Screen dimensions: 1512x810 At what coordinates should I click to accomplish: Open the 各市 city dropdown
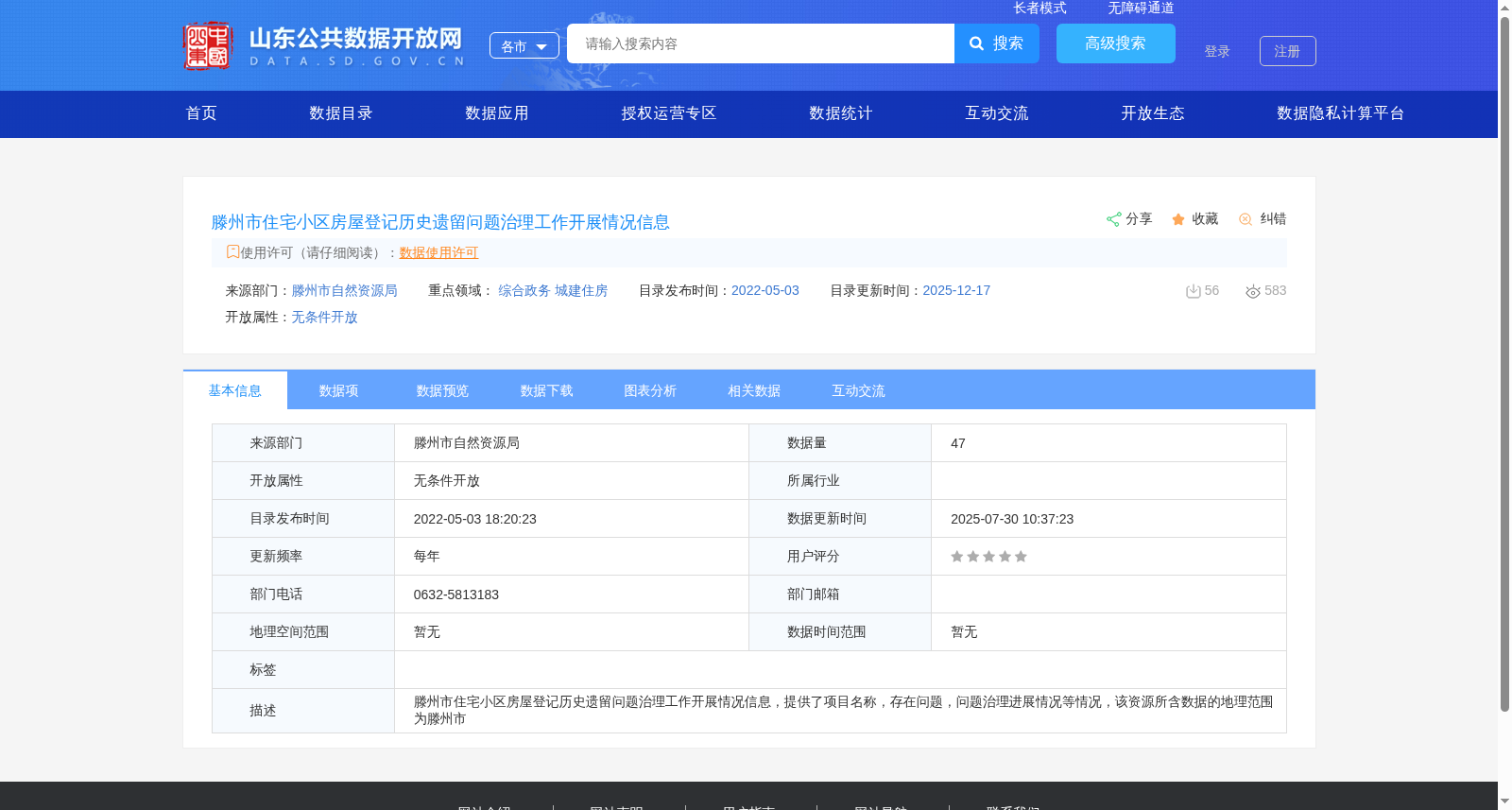[524, 45]
